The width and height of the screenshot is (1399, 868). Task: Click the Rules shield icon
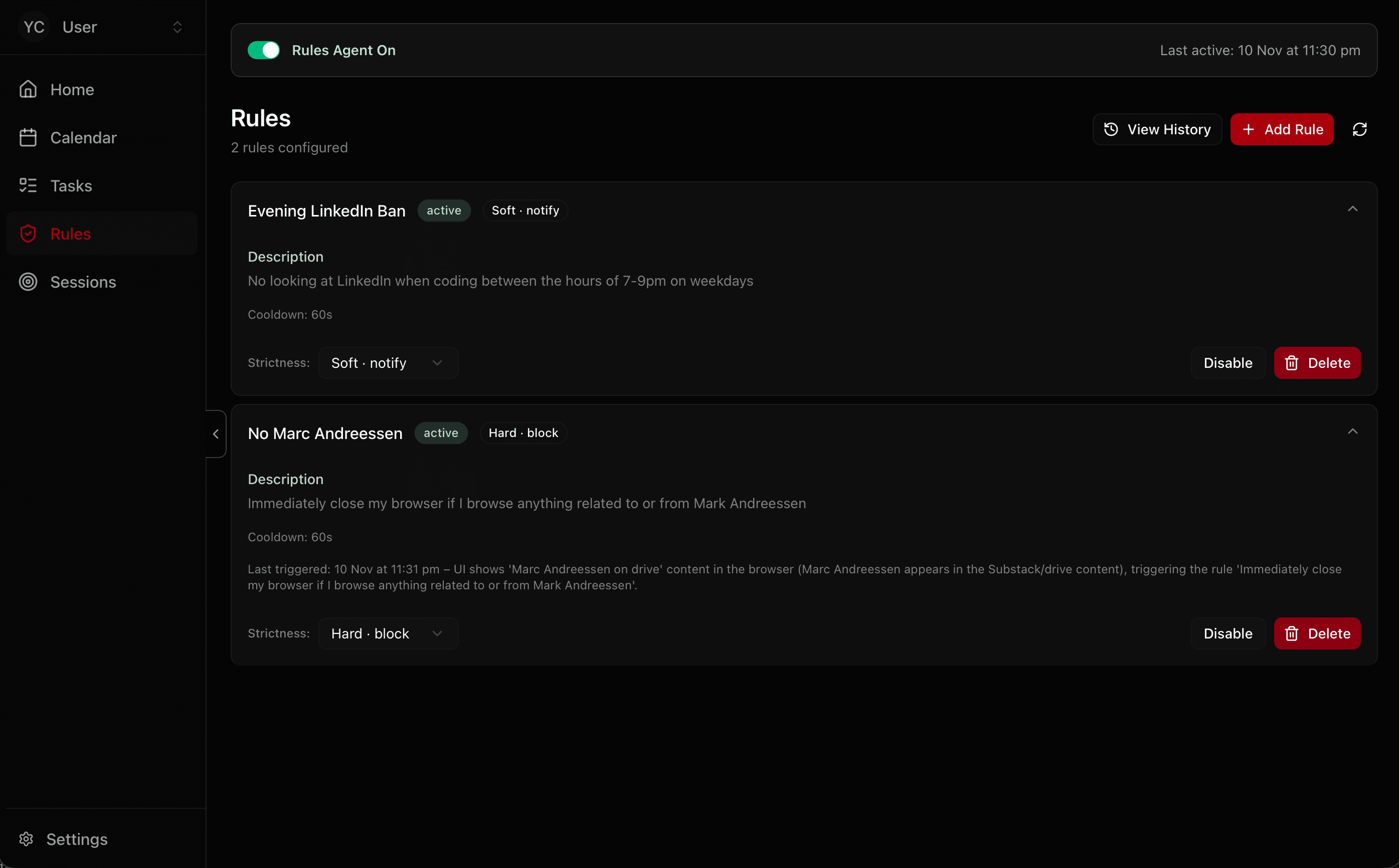point(28,233)
